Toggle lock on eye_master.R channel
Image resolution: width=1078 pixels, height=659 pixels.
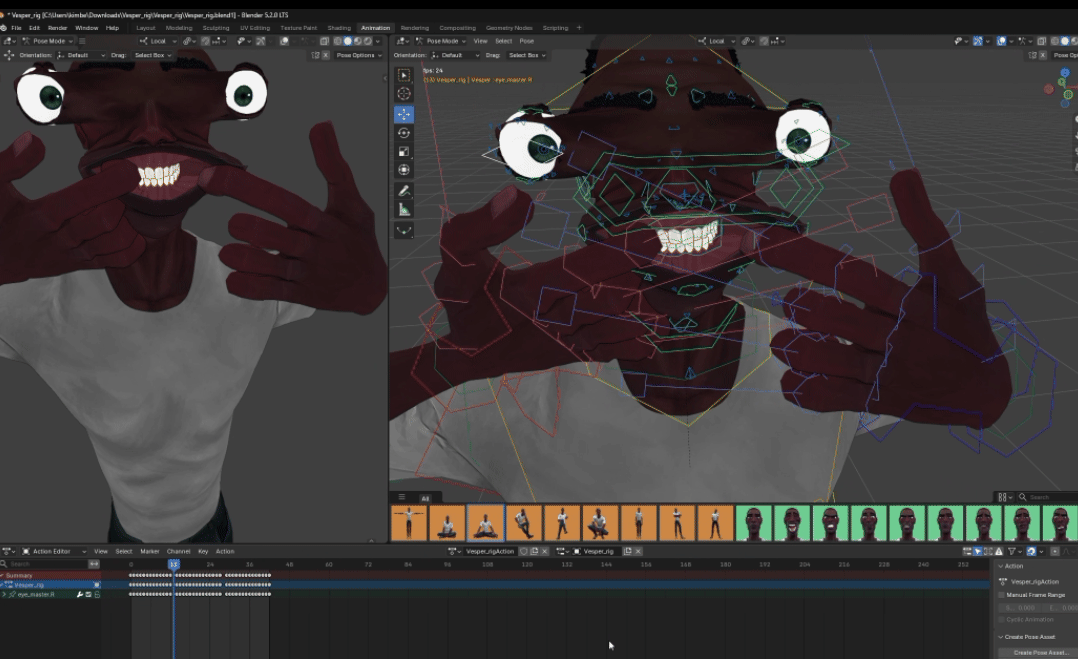tap(97, 594)
